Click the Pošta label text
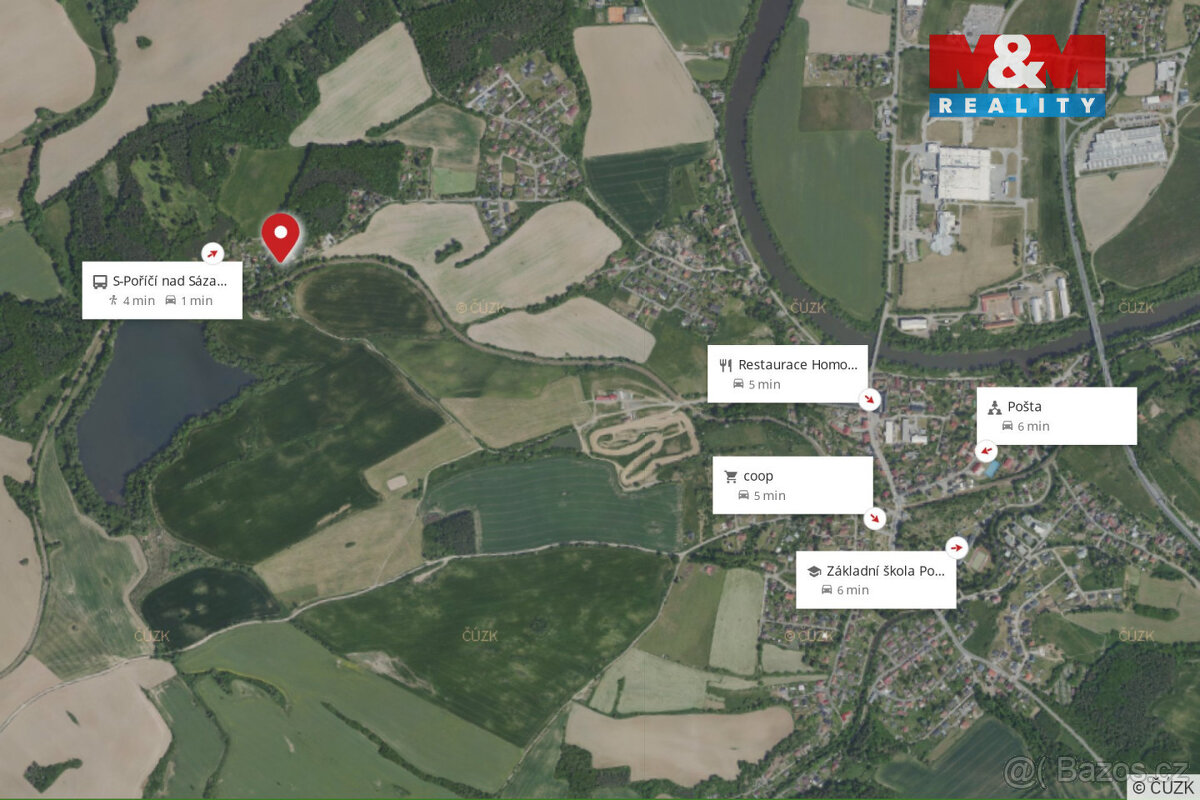 [x=1024, y=407]
